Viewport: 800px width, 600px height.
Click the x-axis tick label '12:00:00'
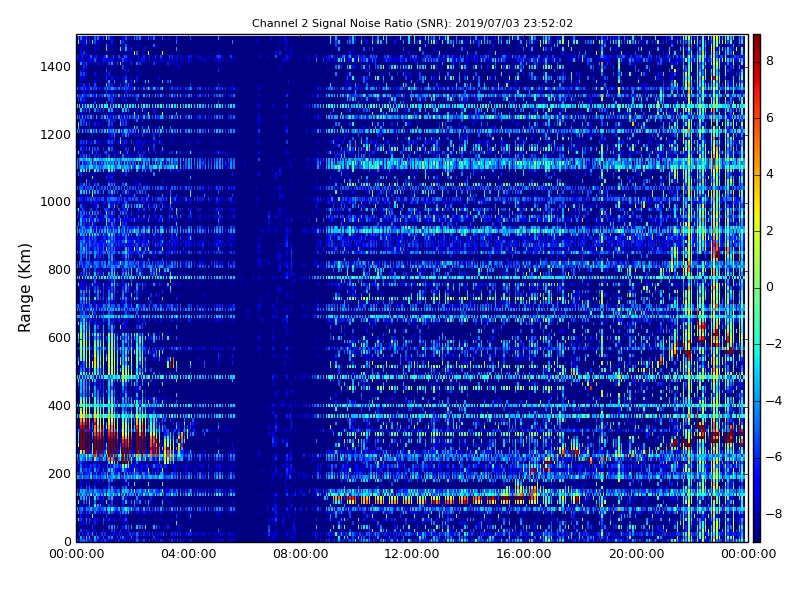click(412, 554)
